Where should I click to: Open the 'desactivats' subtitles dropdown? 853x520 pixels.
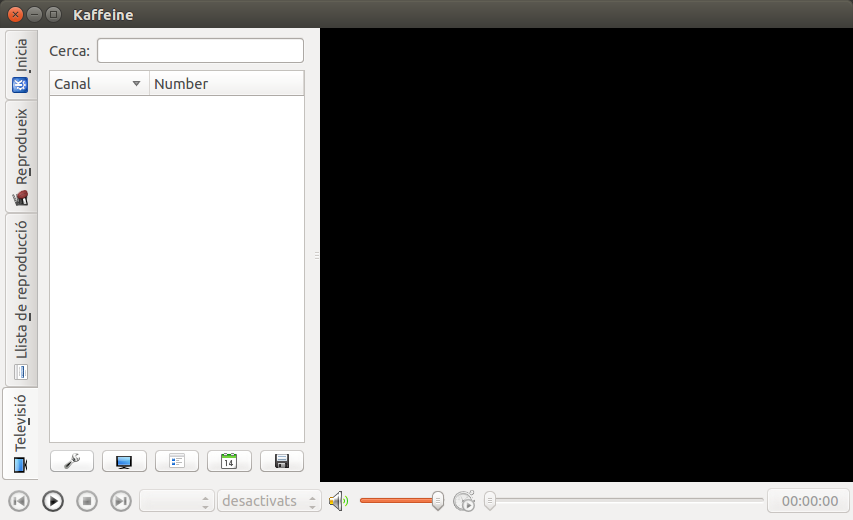tap(269, 501)
